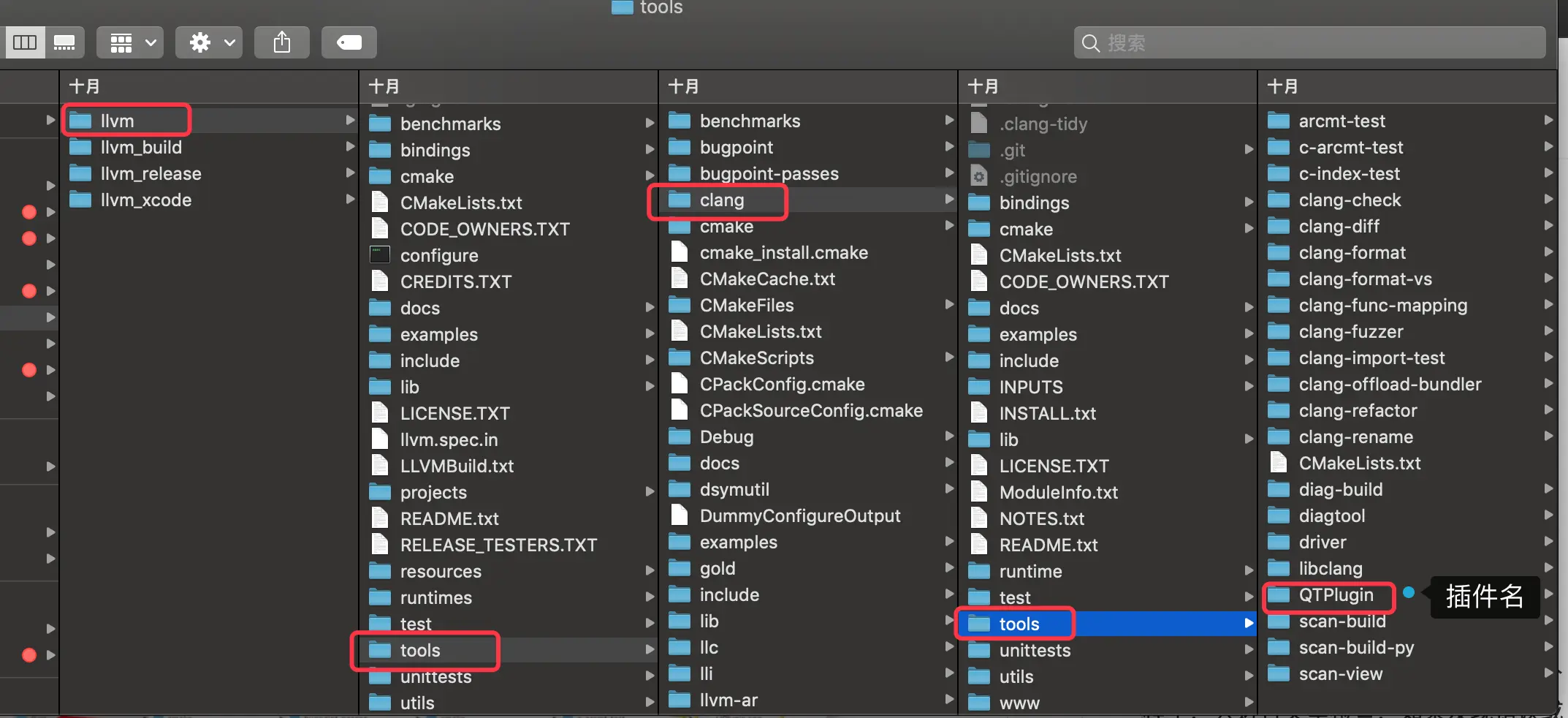Select the clang-format folder icon
Image resolution: width=1568 pixels, height=718 pixels.
pos(1279,252)
